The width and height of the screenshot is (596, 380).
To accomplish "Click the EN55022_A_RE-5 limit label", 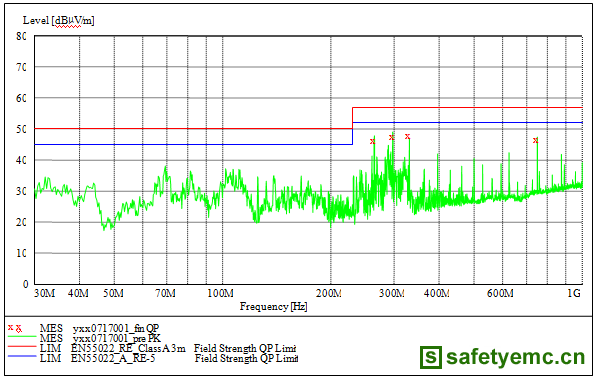I will point(113,358).
